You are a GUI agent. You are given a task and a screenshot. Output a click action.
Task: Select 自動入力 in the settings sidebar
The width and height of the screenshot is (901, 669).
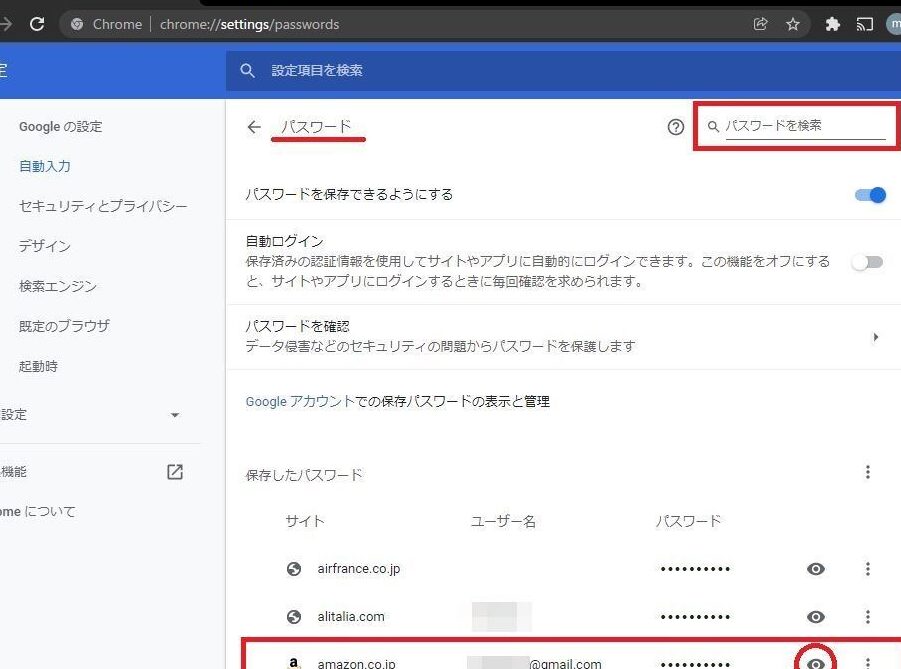[x=45, y=166]
